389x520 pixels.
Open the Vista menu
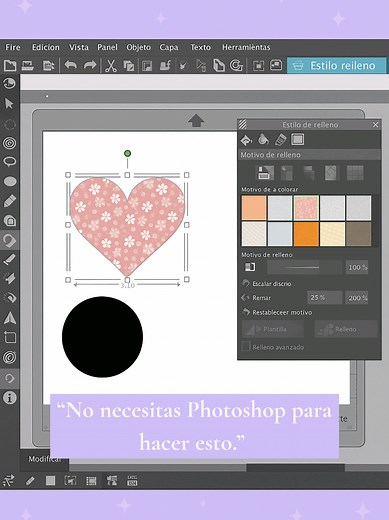(x=79, y=47)
